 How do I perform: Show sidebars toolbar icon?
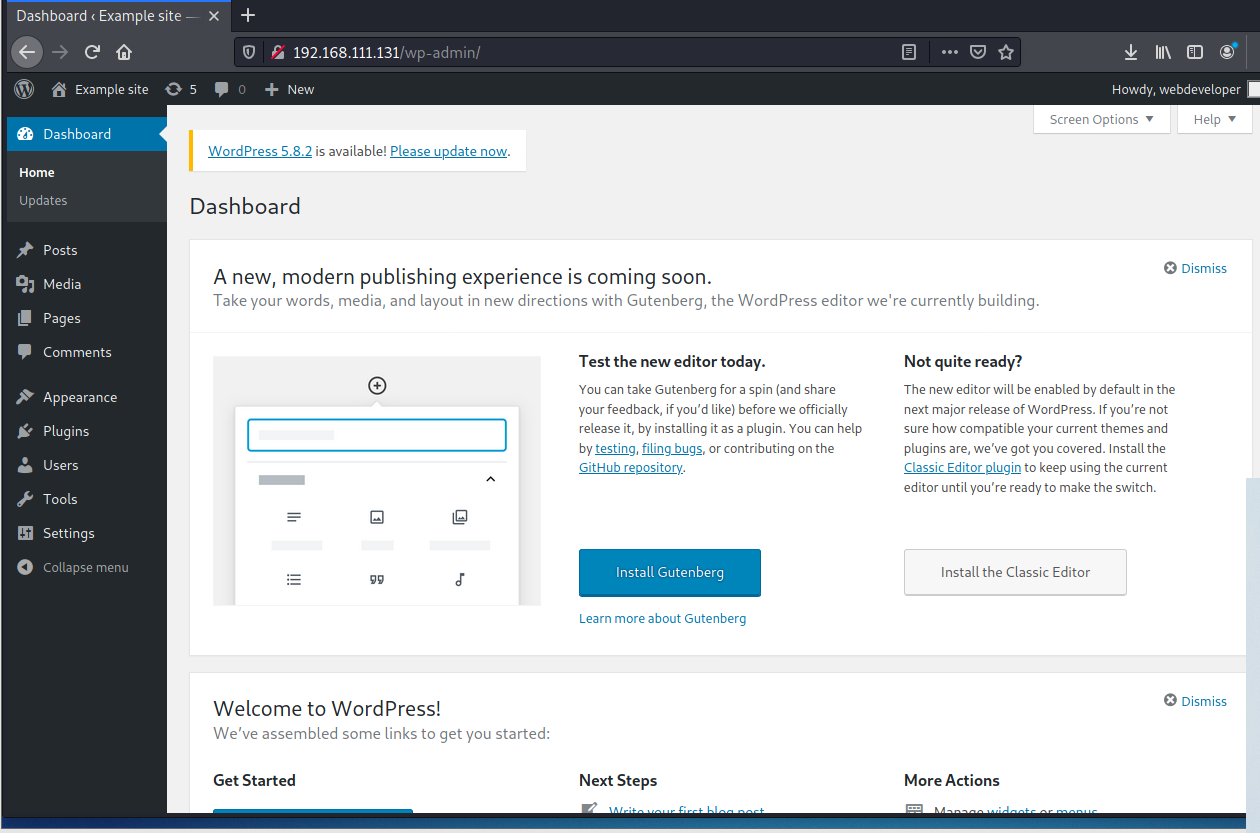point(1195,52)
